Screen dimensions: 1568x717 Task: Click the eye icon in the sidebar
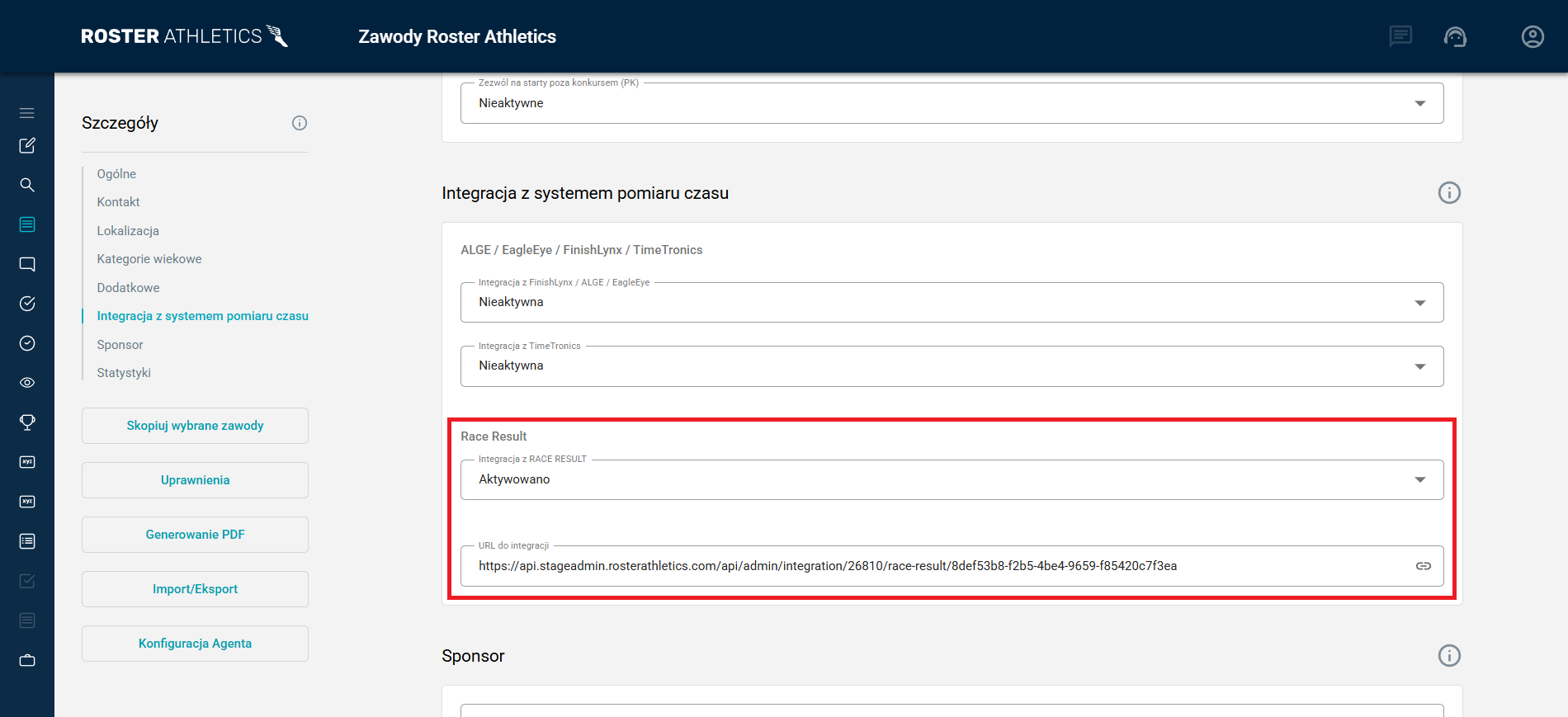(27, 383)
